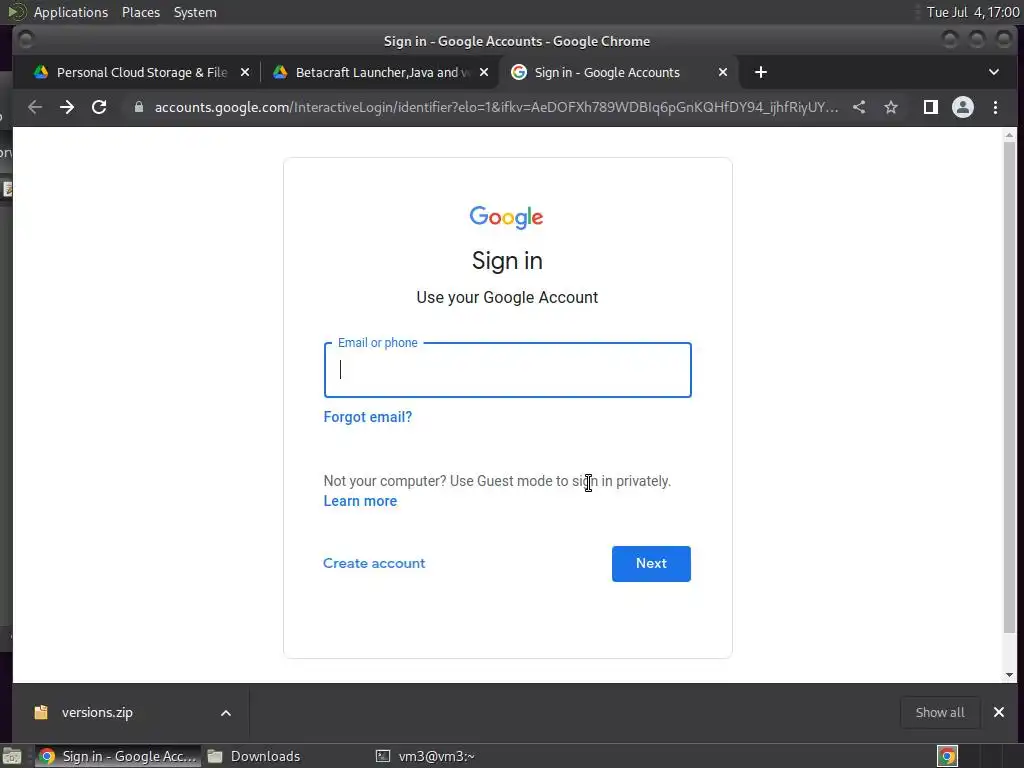Open the System menu
The image size is (1024, 768).
pyautogui.click(x=195, y=12)
